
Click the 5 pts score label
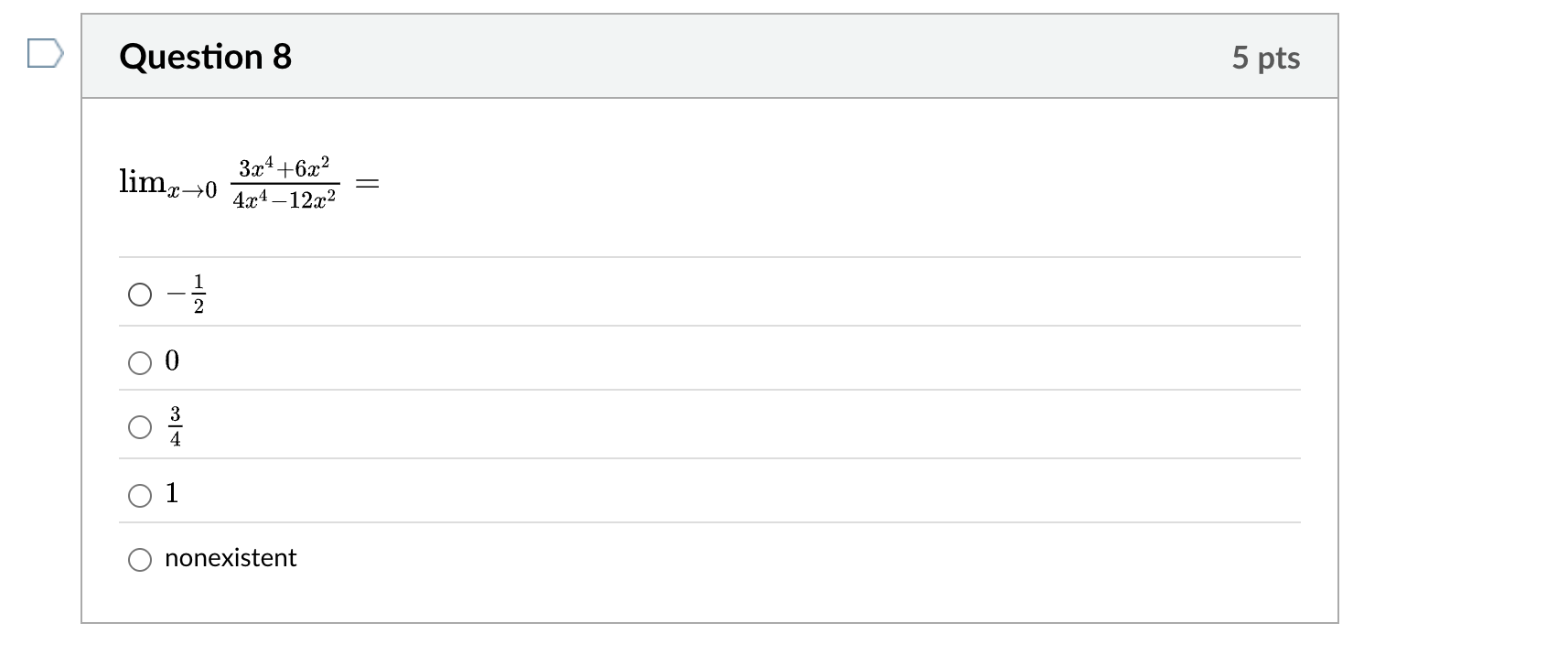click(x=1265, y=58)
